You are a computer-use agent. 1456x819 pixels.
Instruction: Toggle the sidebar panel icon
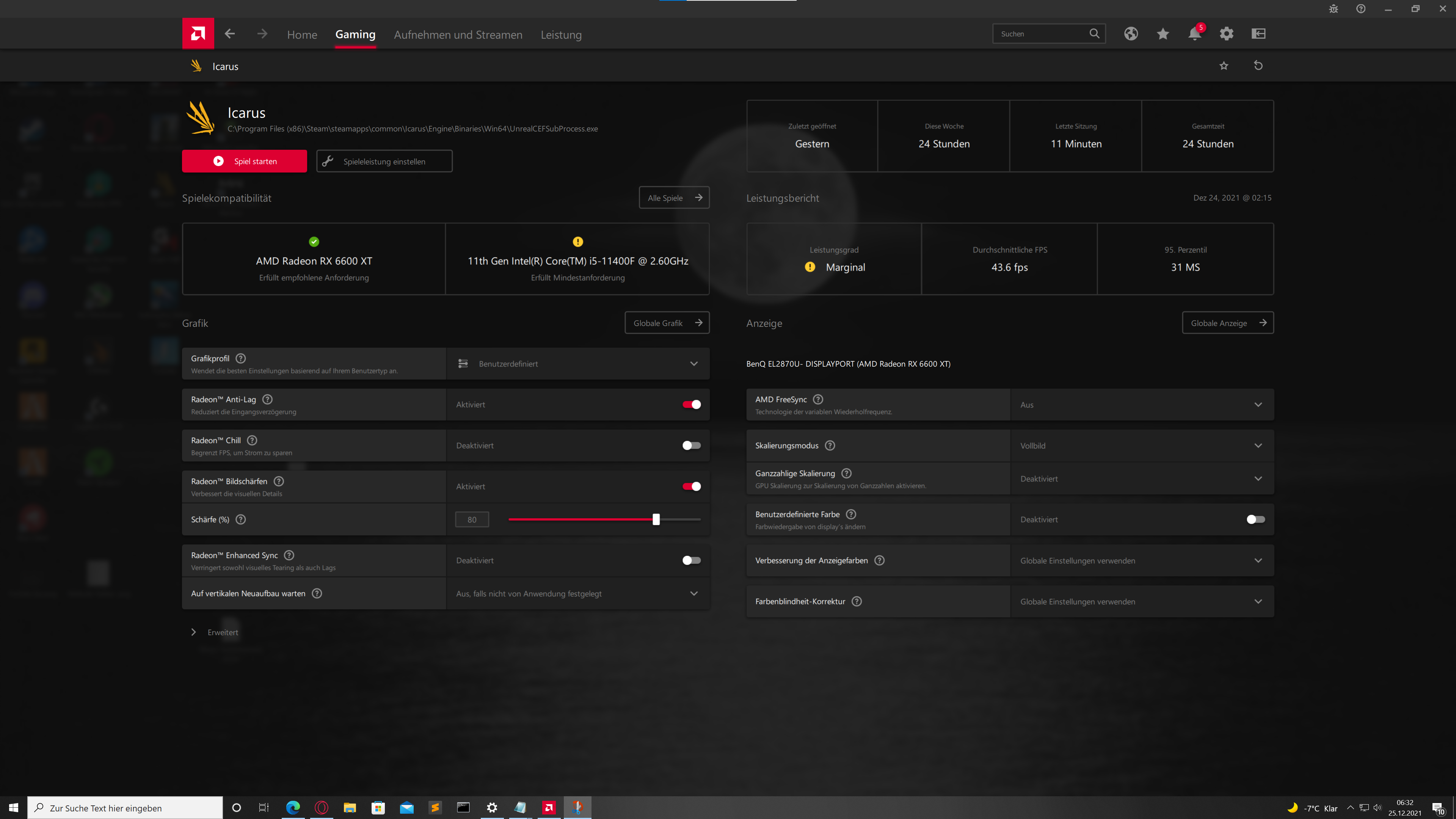point(1259,34)
